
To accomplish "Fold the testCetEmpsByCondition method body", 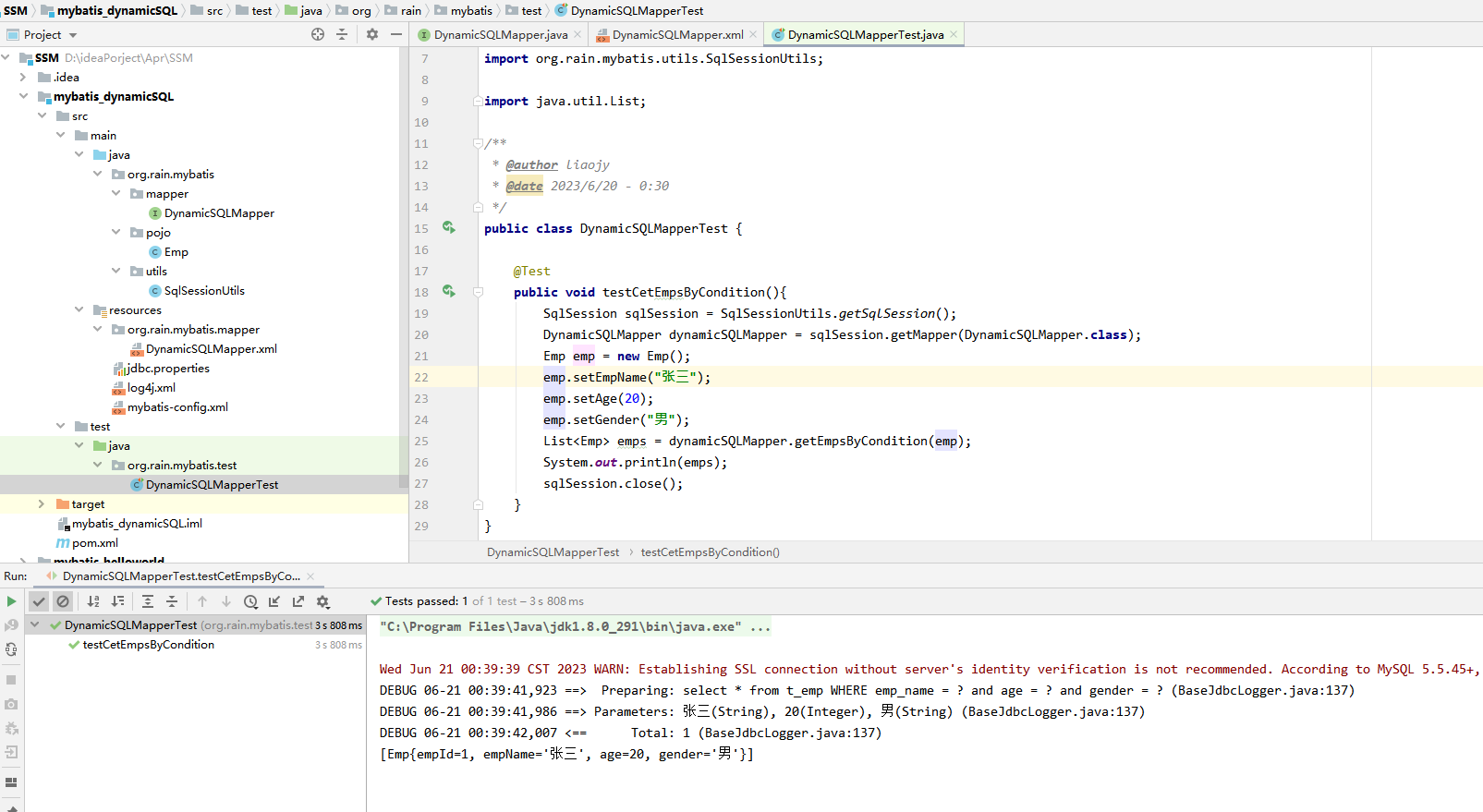I will pos(478,292).
